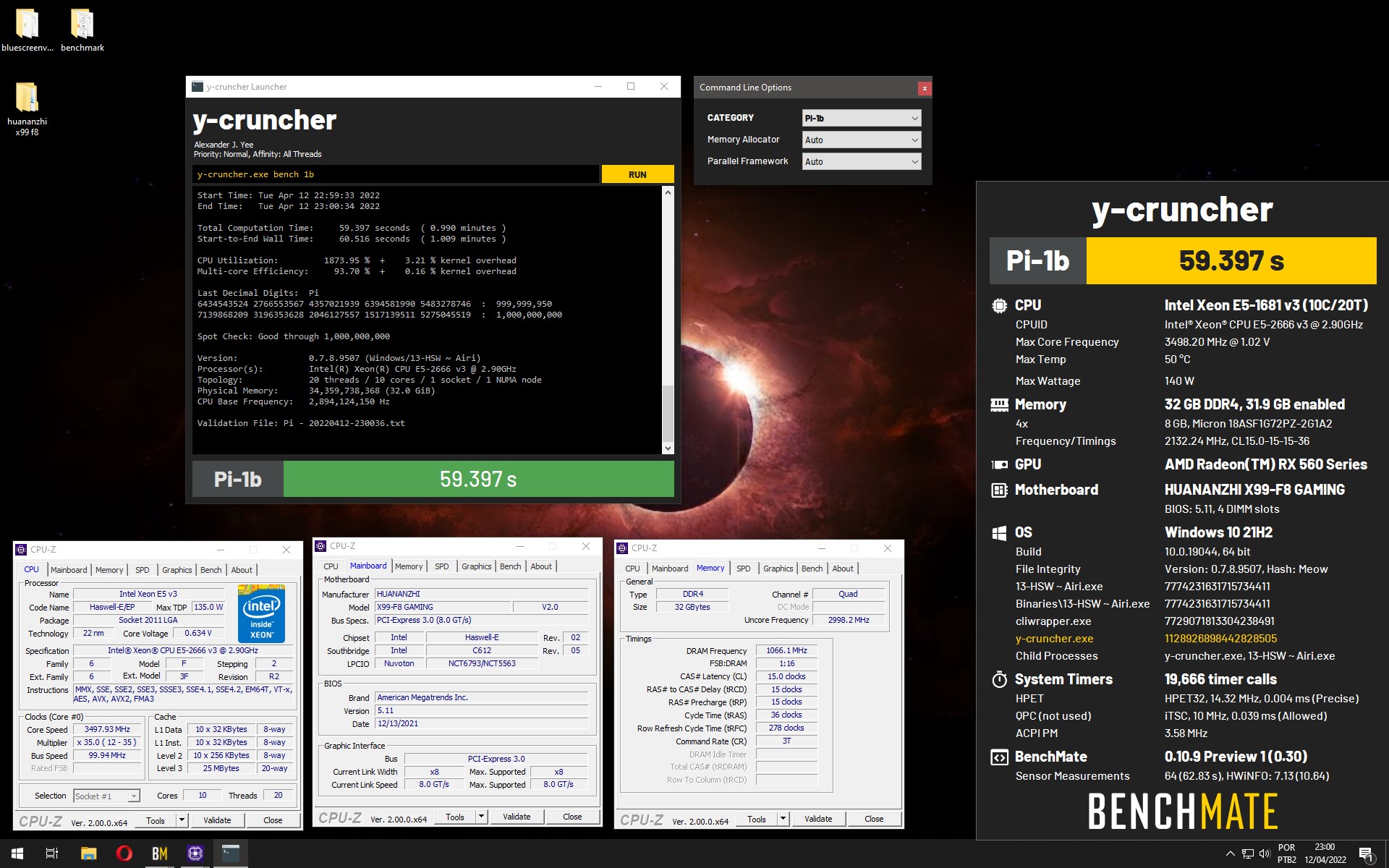Open BenchMate from the taskbar
This screenshot has width=1389, height=868.
(159, 854)
